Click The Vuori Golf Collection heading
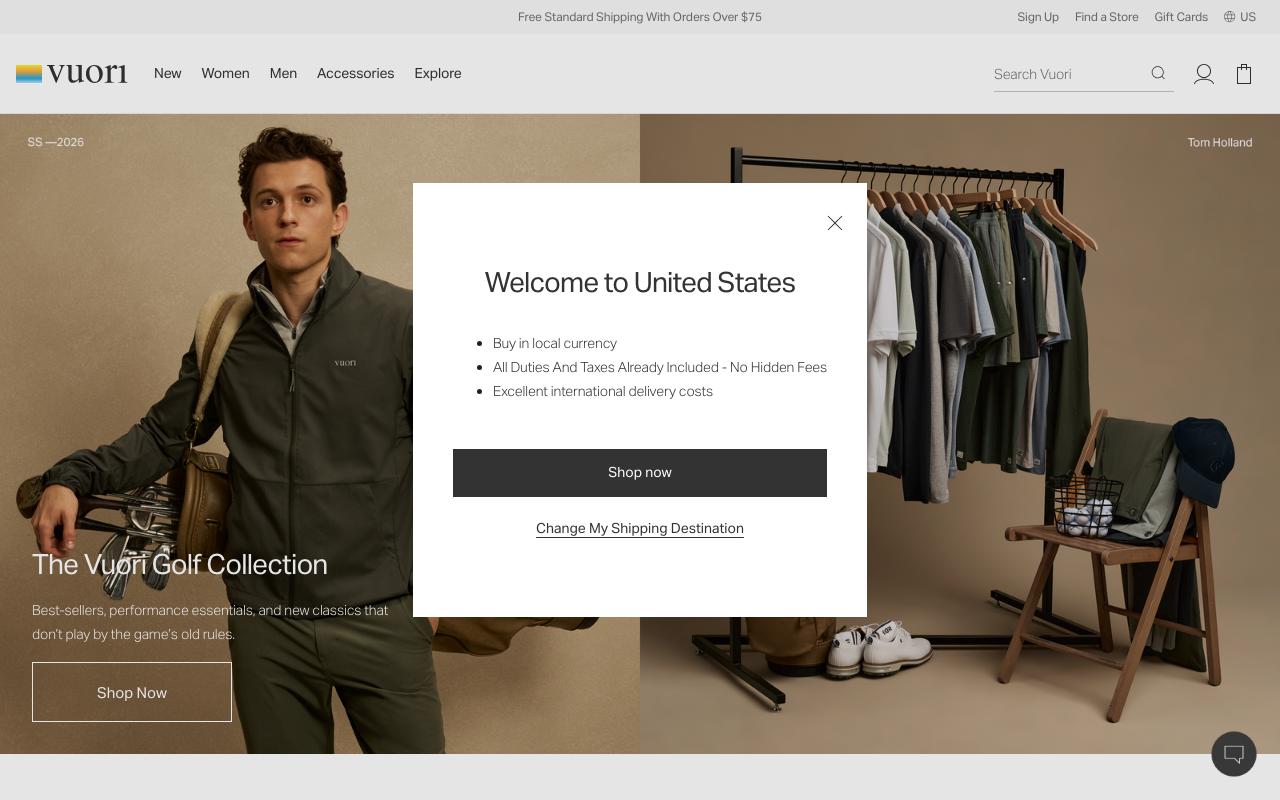Image resolution: width=1280 pixels, height=800 pixels. pos(180,564)
